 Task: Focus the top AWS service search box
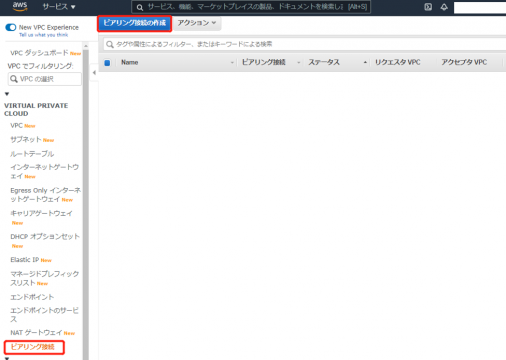(251, 7)
